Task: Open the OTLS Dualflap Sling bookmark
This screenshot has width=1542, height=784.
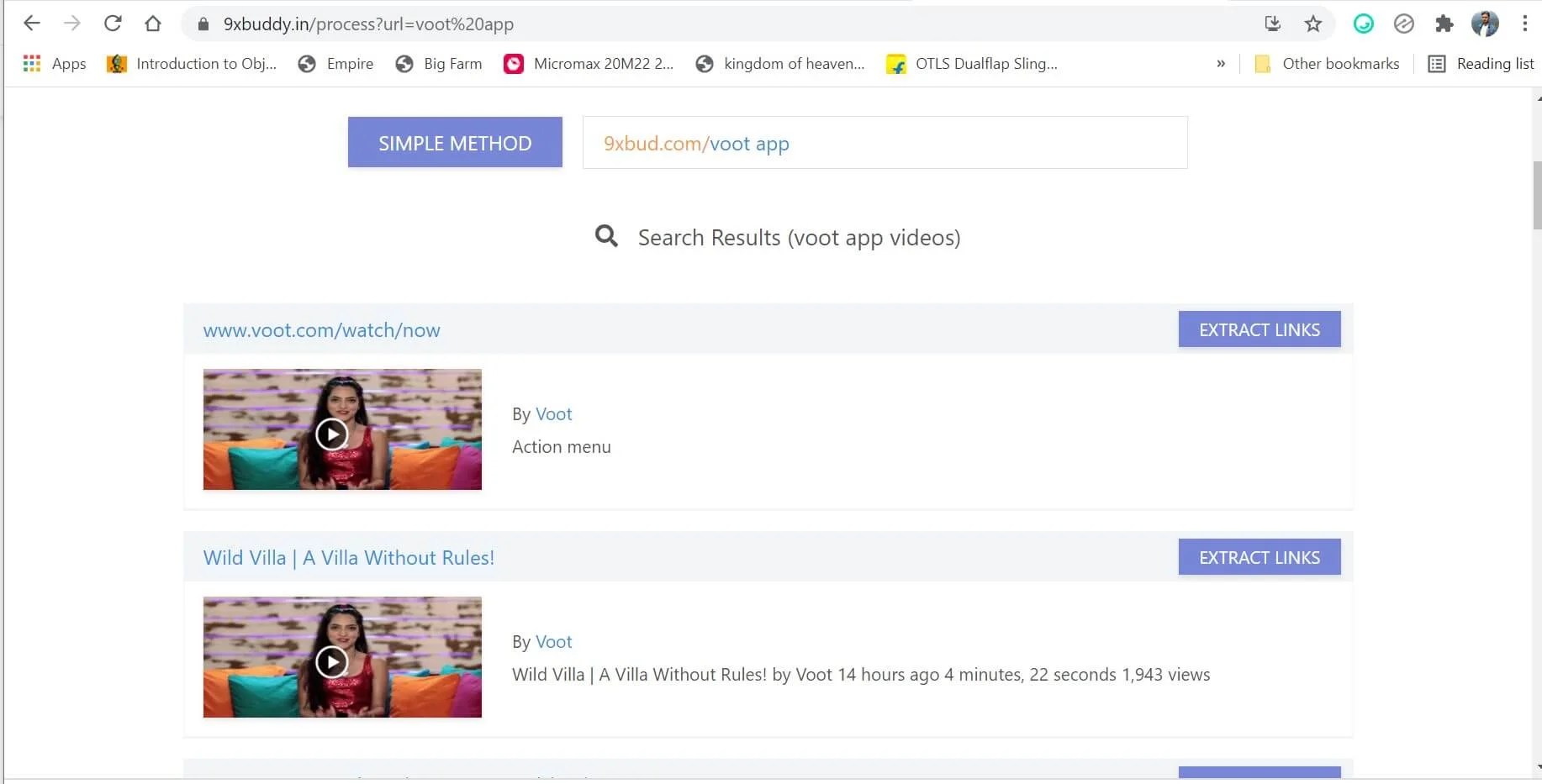Action: click(x=972, y=64)
